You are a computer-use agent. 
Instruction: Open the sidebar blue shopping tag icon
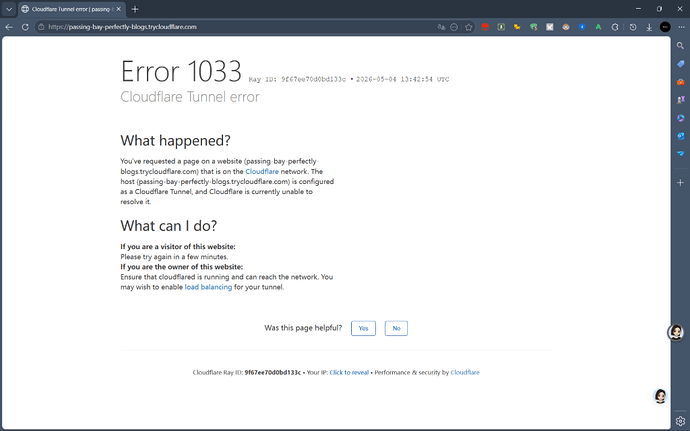pyautogui.click(x=680, y=64)
